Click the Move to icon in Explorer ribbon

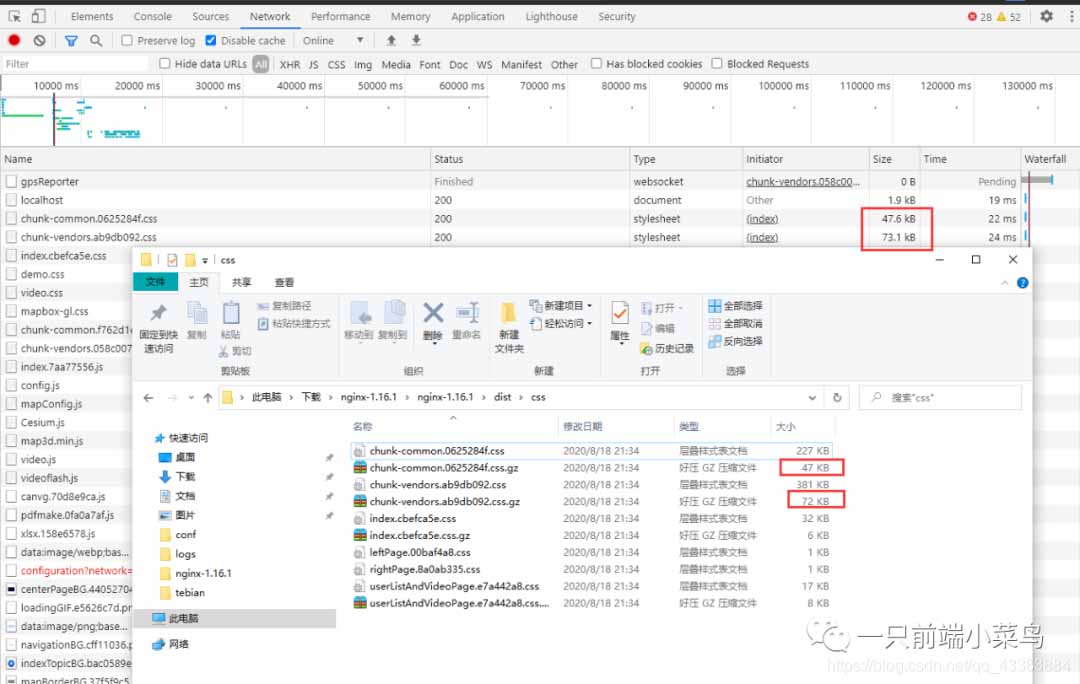pyautogui.click(x=359, y=313)
